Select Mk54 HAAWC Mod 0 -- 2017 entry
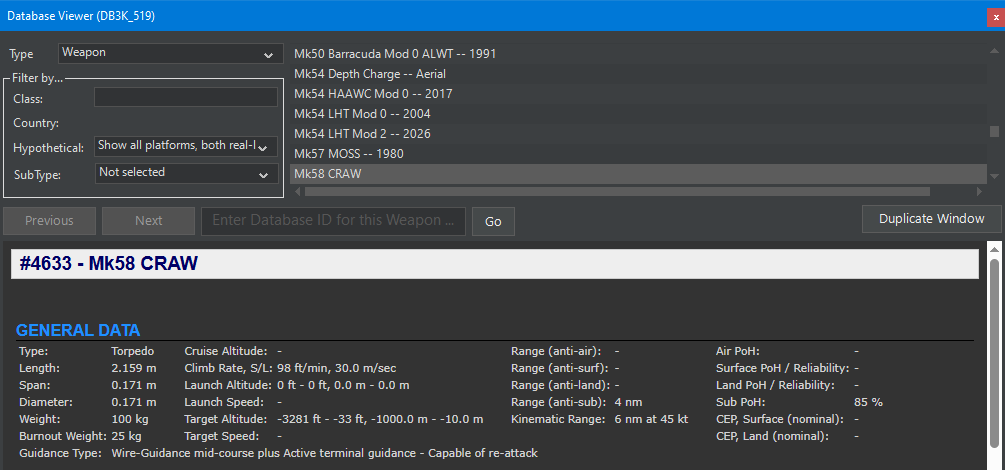 tap(638, 94)
